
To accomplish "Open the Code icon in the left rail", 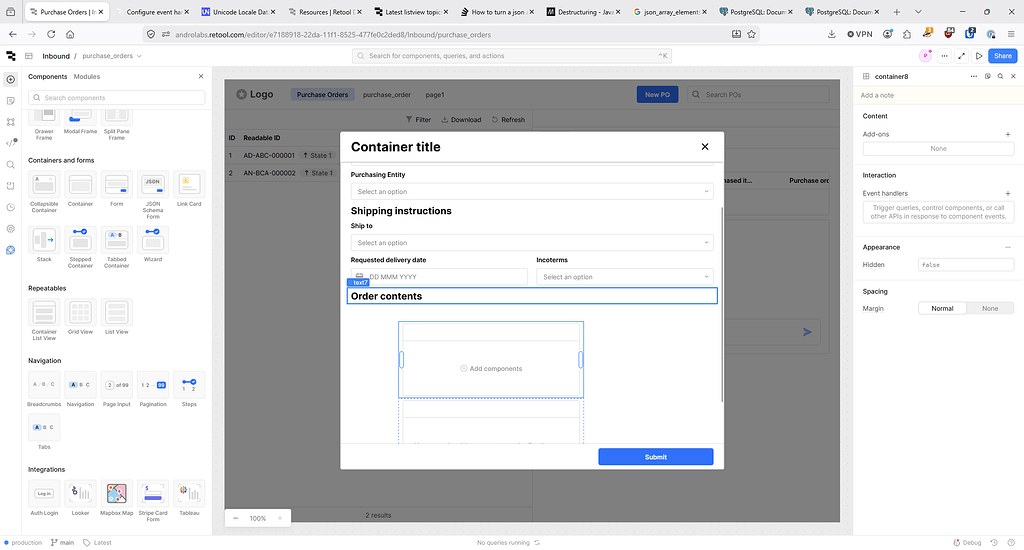I will pyautogui.click(x=10, y=143).
